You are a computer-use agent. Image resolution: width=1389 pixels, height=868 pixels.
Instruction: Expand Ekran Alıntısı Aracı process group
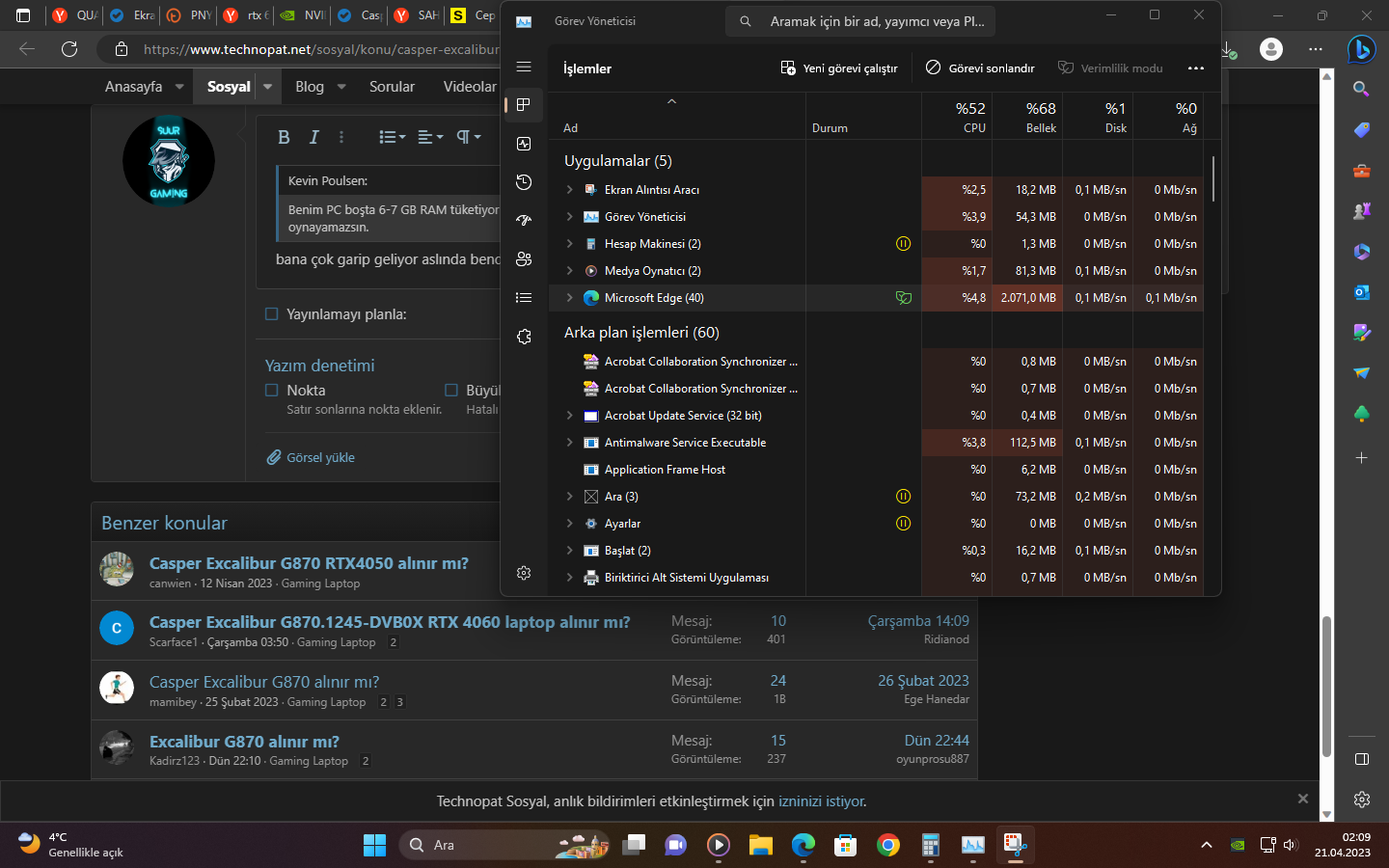(x=569, y=190)
